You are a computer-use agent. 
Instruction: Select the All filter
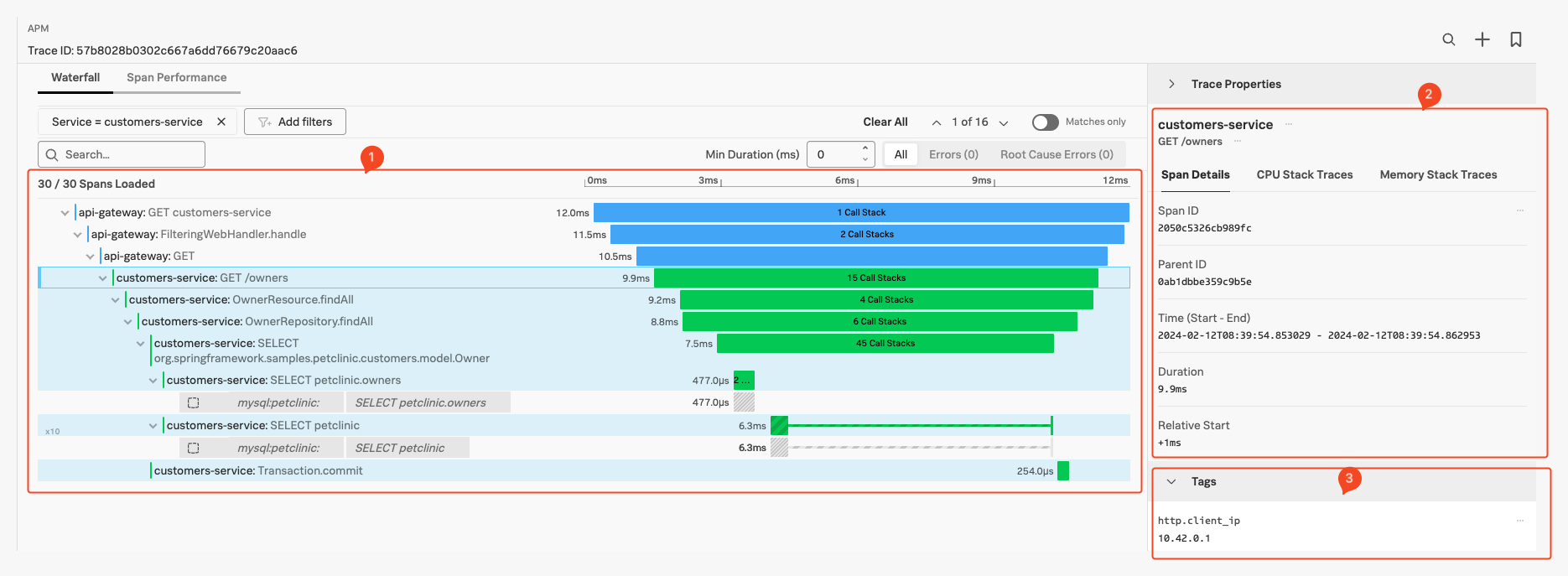click(901, 154)
